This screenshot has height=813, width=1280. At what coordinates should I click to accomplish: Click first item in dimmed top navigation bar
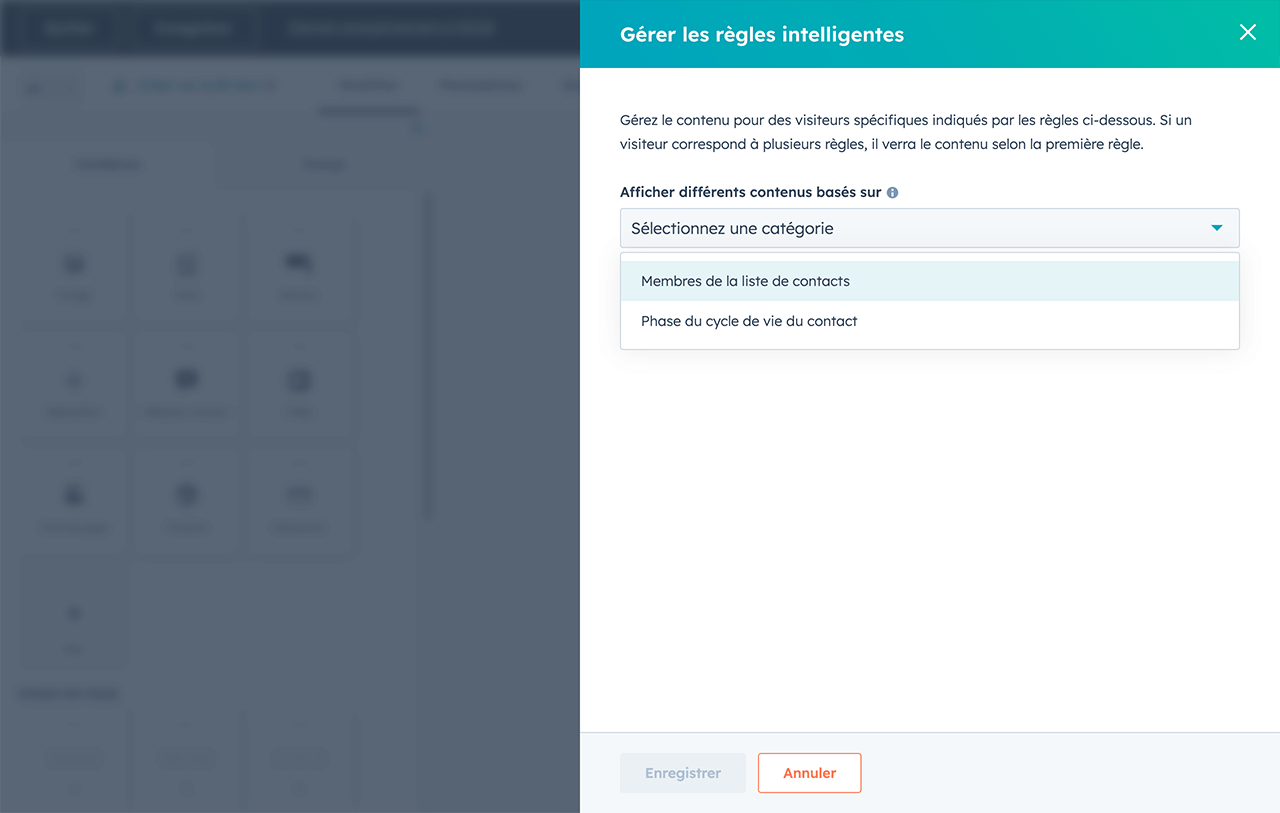68,28
